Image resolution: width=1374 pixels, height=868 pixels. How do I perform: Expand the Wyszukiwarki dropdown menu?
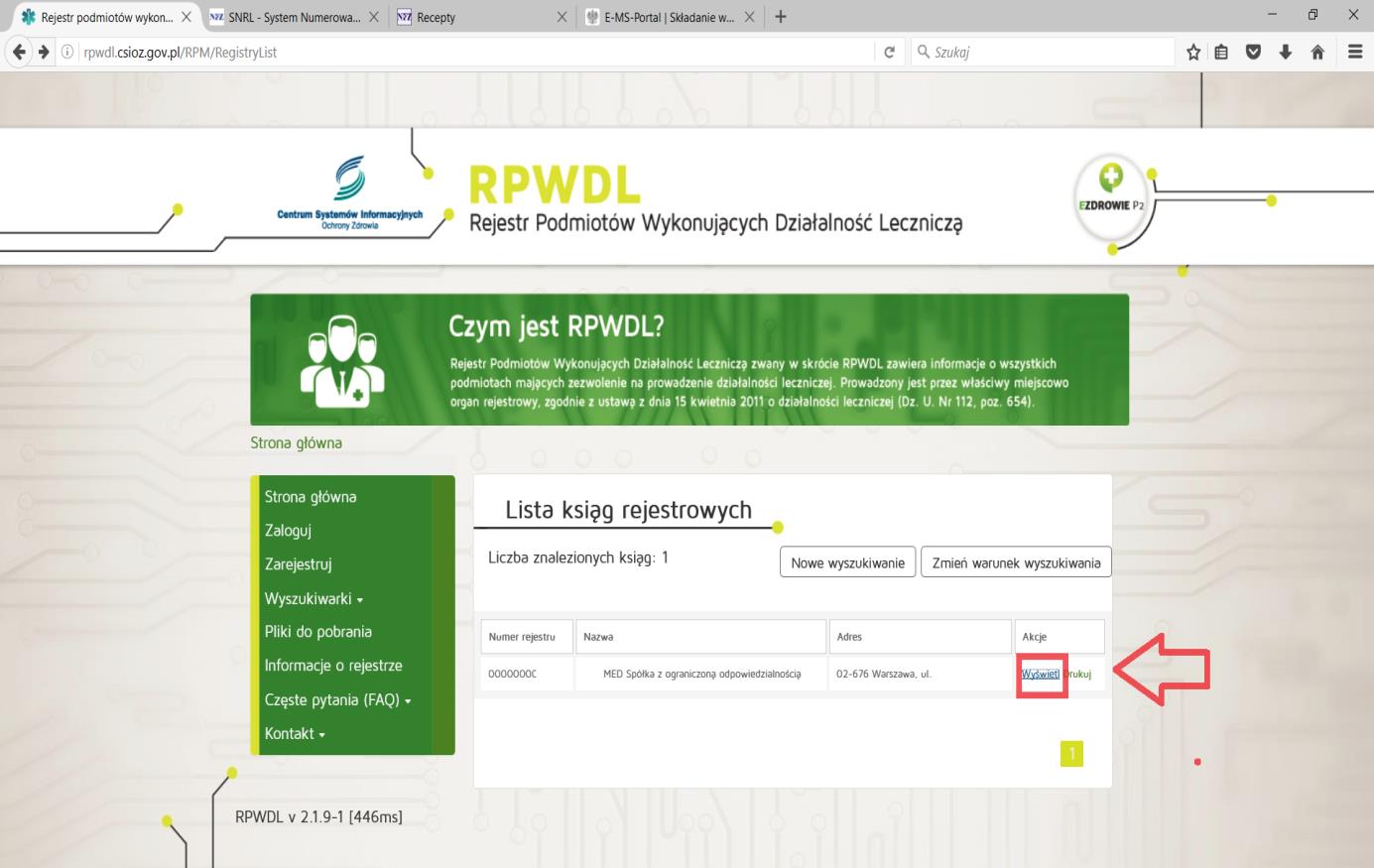[x=313, y=599]
